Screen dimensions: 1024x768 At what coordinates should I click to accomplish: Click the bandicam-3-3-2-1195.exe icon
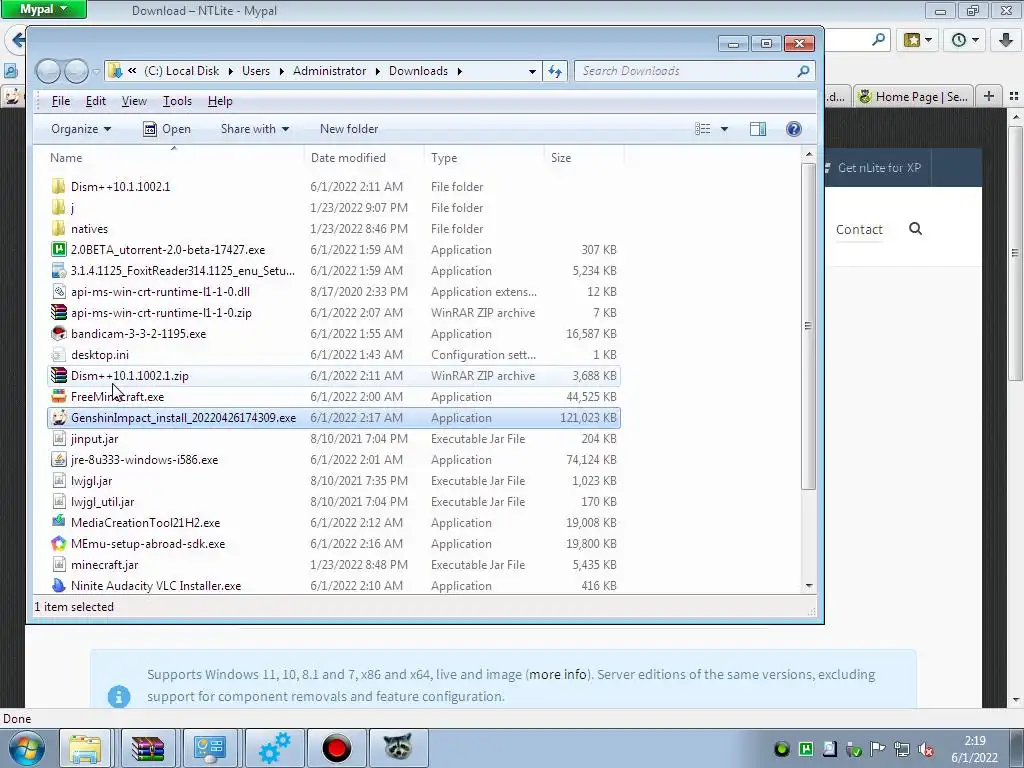[x=59, y=334]
